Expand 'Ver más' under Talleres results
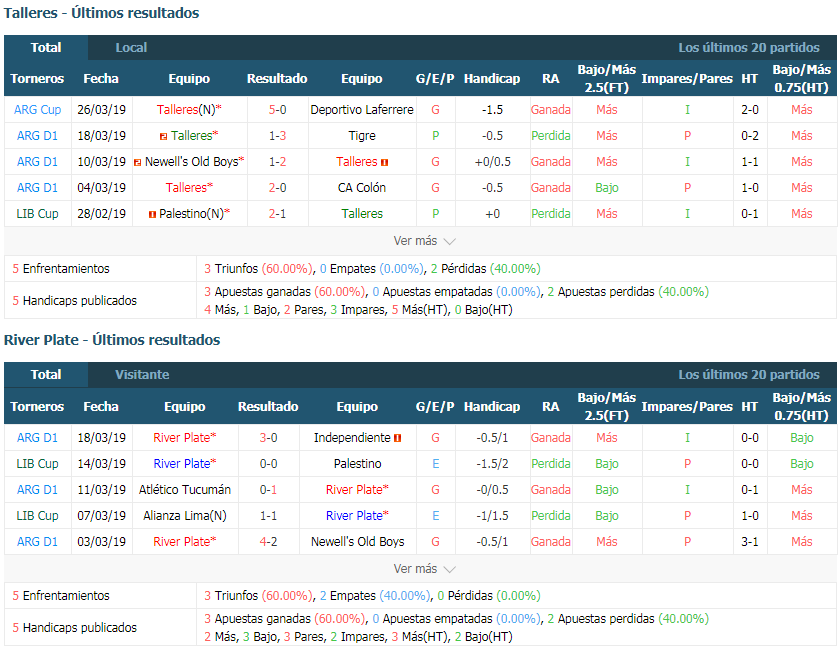This screenshot has height=649, width=838. 424,241
